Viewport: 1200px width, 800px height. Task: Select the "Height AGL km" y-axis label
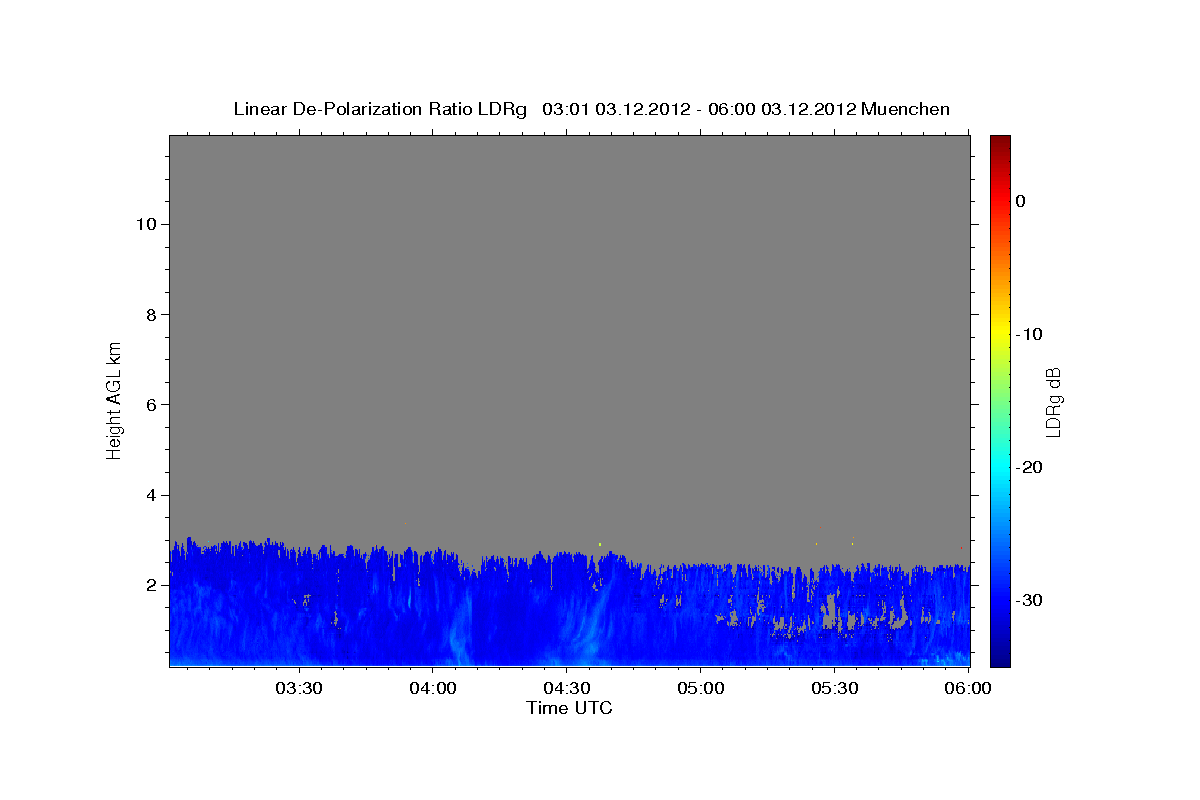click(114, 399)
